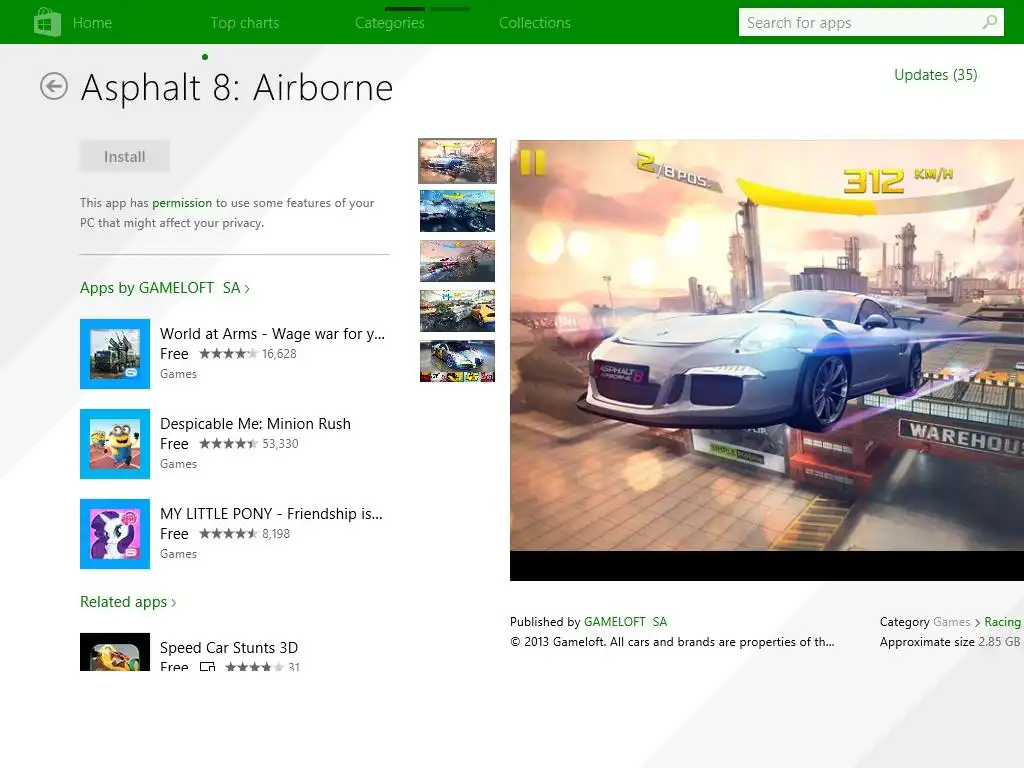This screenshot has height=768, width=1024.
Task: Click the Asphalt 8: Airborne heading
Action: point(236,88)
